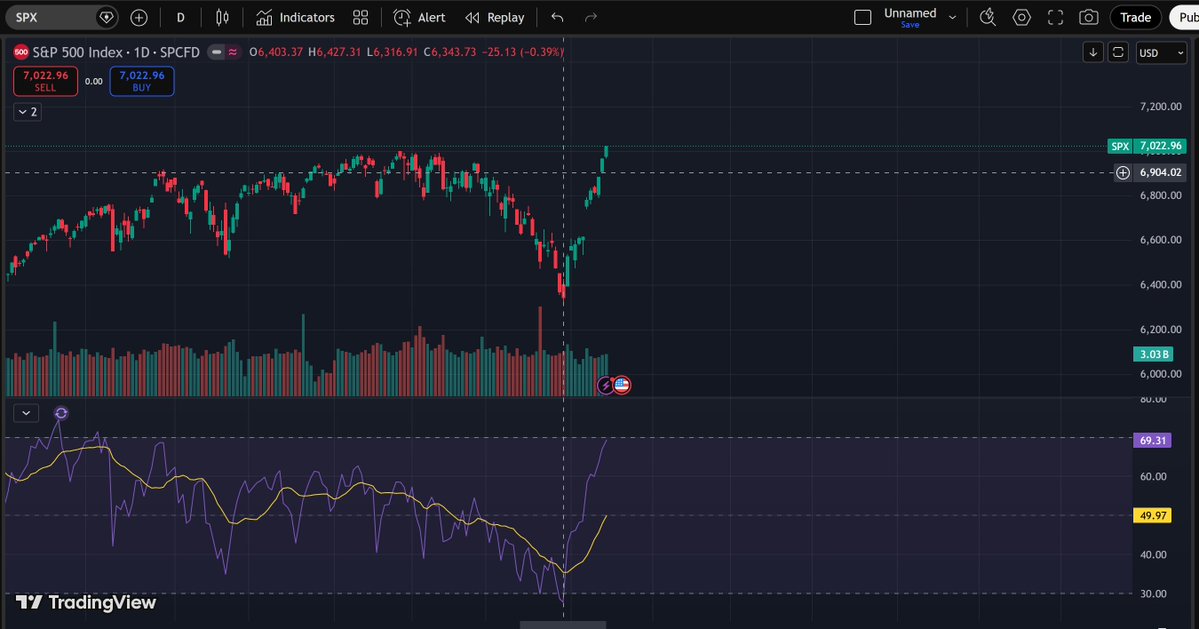
Task: Undo the last chart action
Action: pyautogui.click(x=557, y=17)
